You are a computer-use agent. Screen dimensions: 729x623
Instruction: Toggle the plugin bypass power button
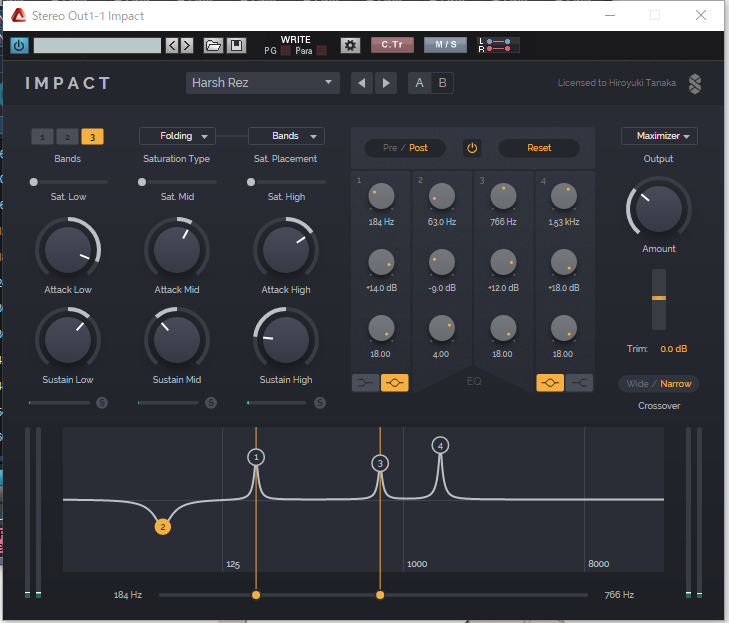[x=19, y=46]
